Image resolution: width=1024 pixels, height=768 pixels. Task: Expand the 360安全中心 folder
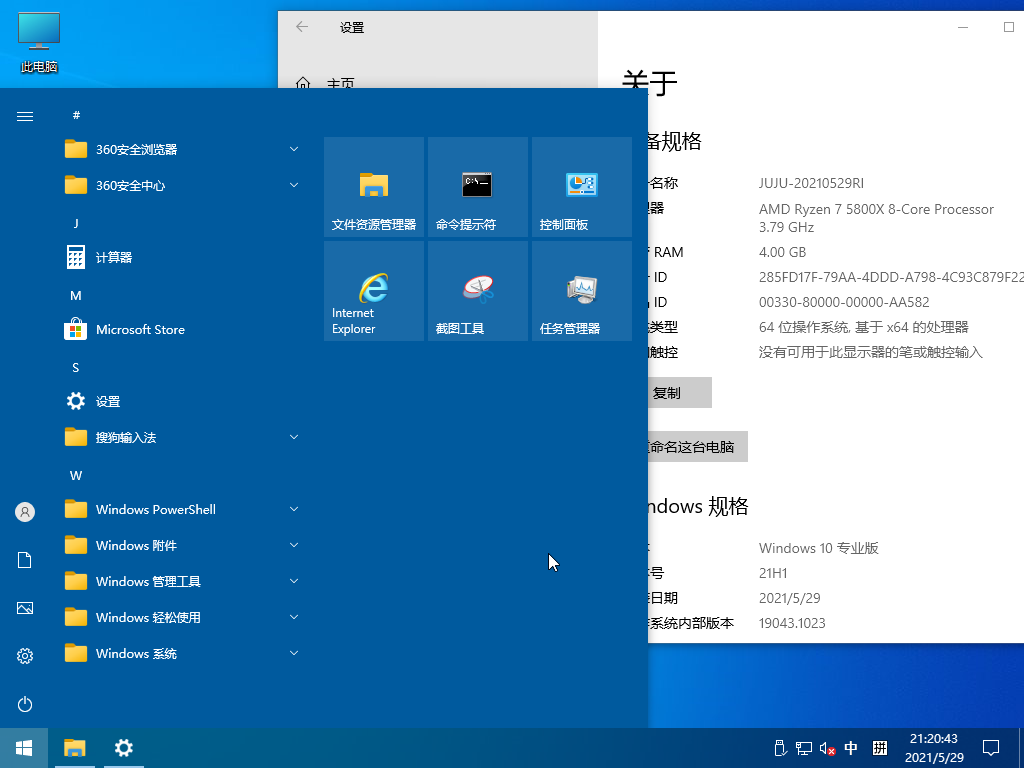coord(182,185)
